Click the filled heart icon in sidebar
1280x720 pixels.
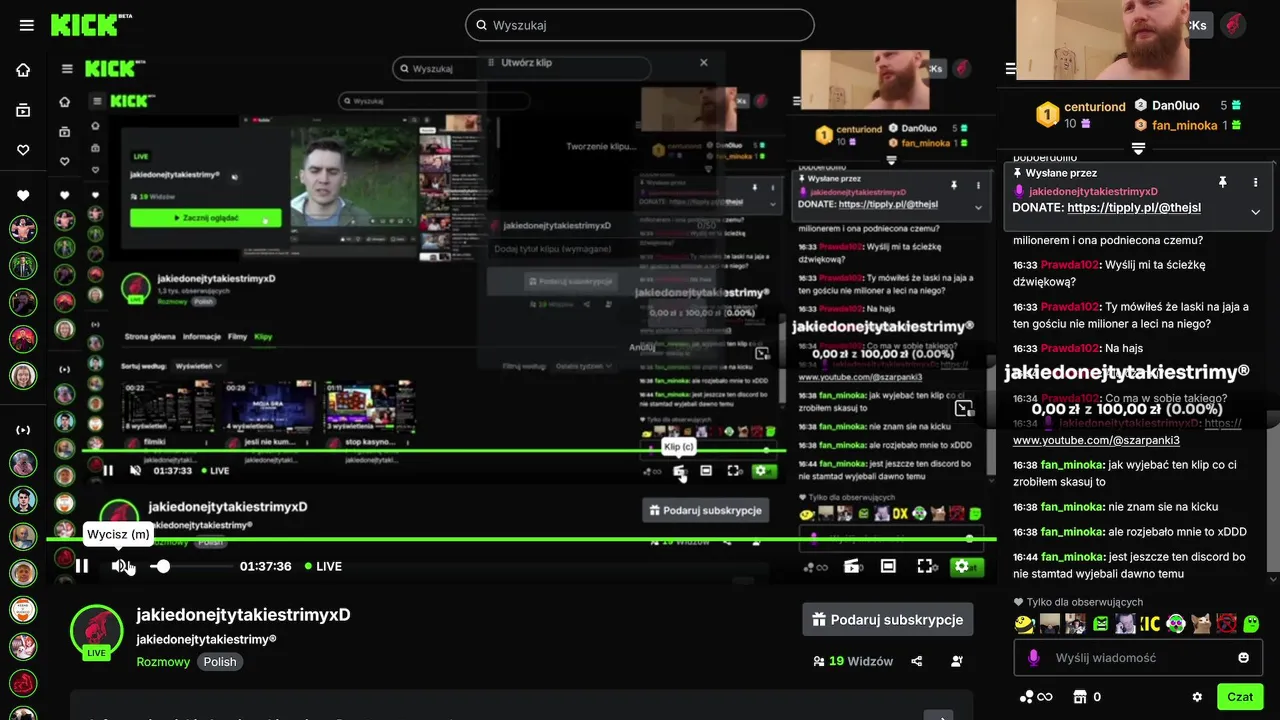23,195
